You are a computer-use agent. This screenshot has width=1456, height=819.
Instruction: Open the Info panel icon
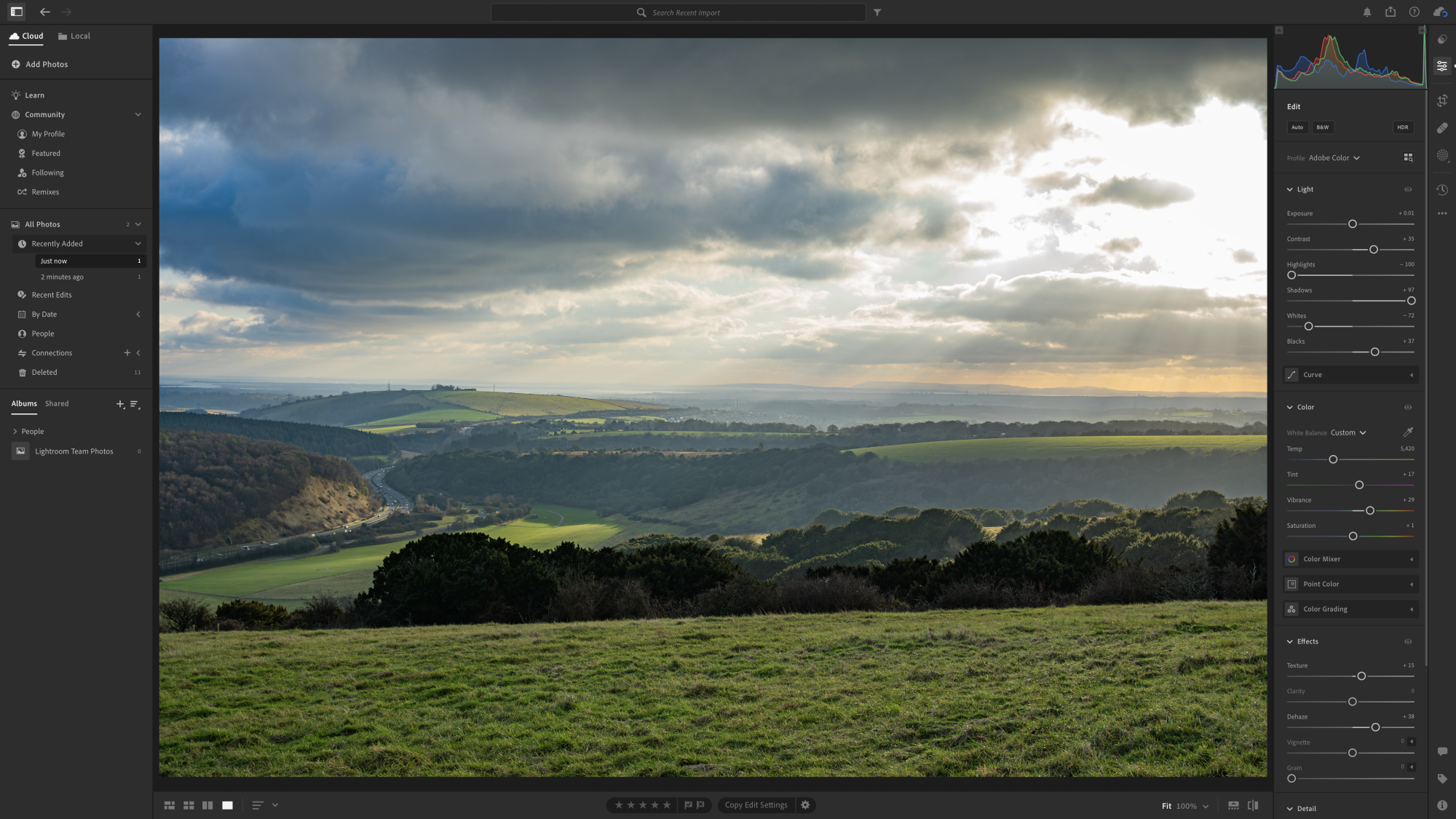coord(1441,805)
